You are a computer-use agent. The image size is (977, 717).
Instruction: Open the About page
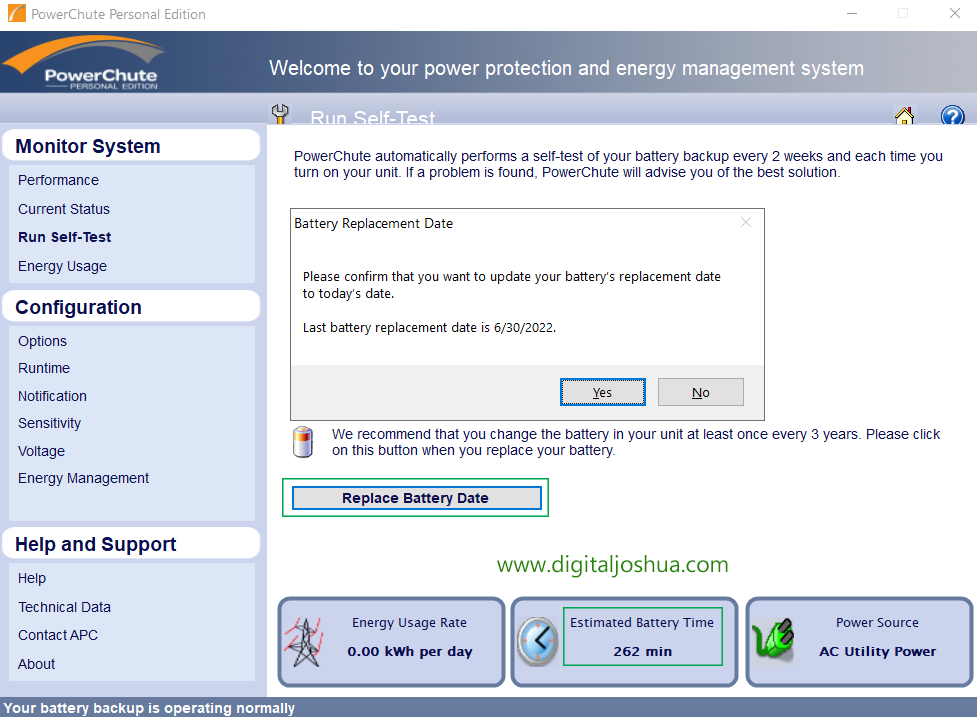pos(36,664)
